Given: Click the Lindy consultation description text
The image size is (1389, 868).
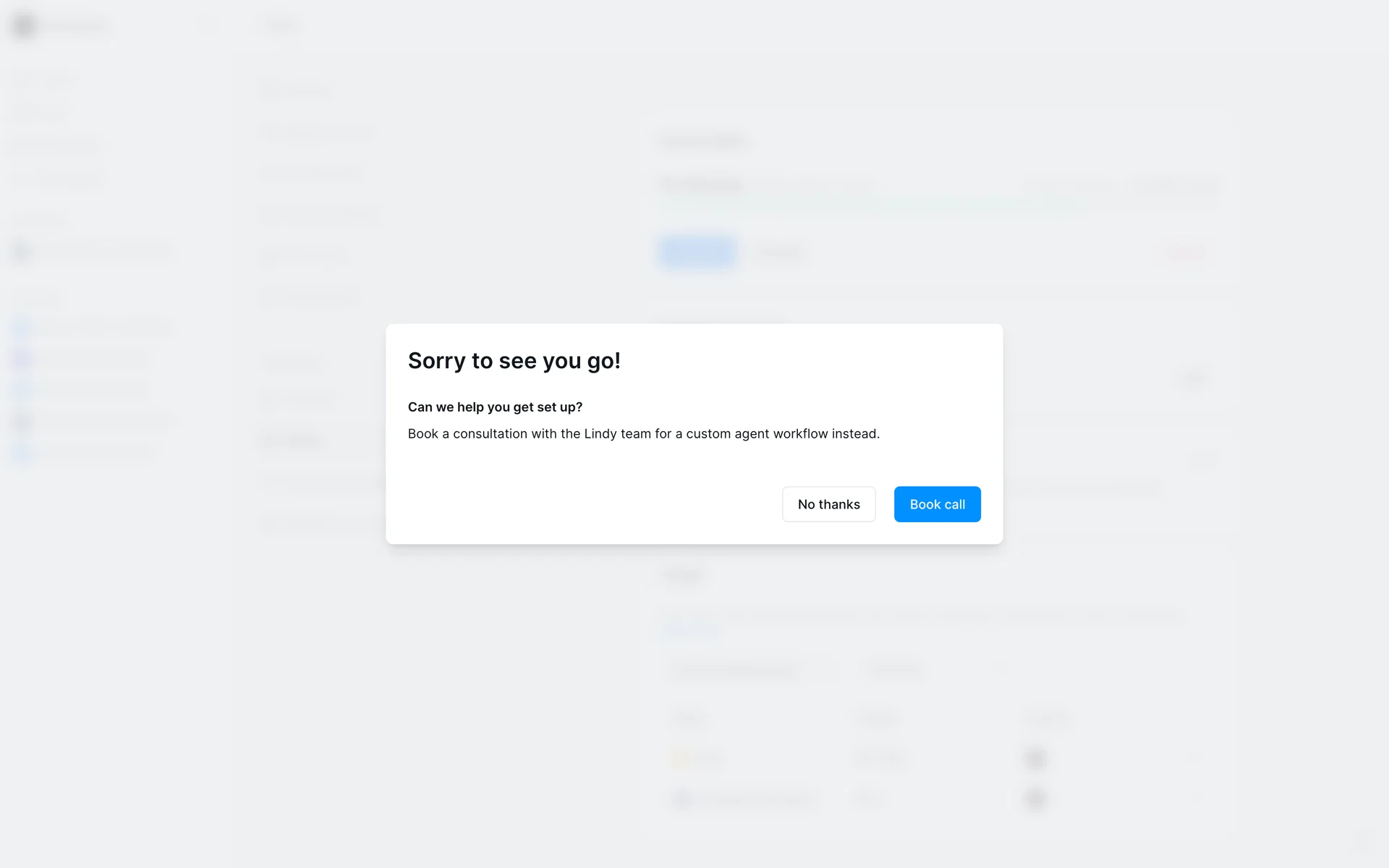Looking at the screenshot, I should click(644, 434).
